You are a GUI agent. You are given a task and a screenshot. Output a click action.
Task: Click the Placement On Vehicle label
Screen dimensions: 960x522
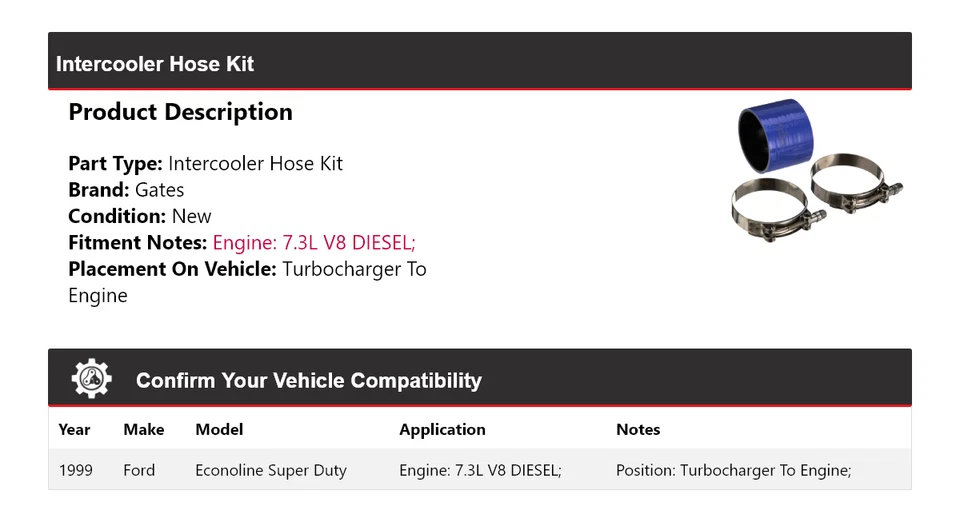(172, 269)
